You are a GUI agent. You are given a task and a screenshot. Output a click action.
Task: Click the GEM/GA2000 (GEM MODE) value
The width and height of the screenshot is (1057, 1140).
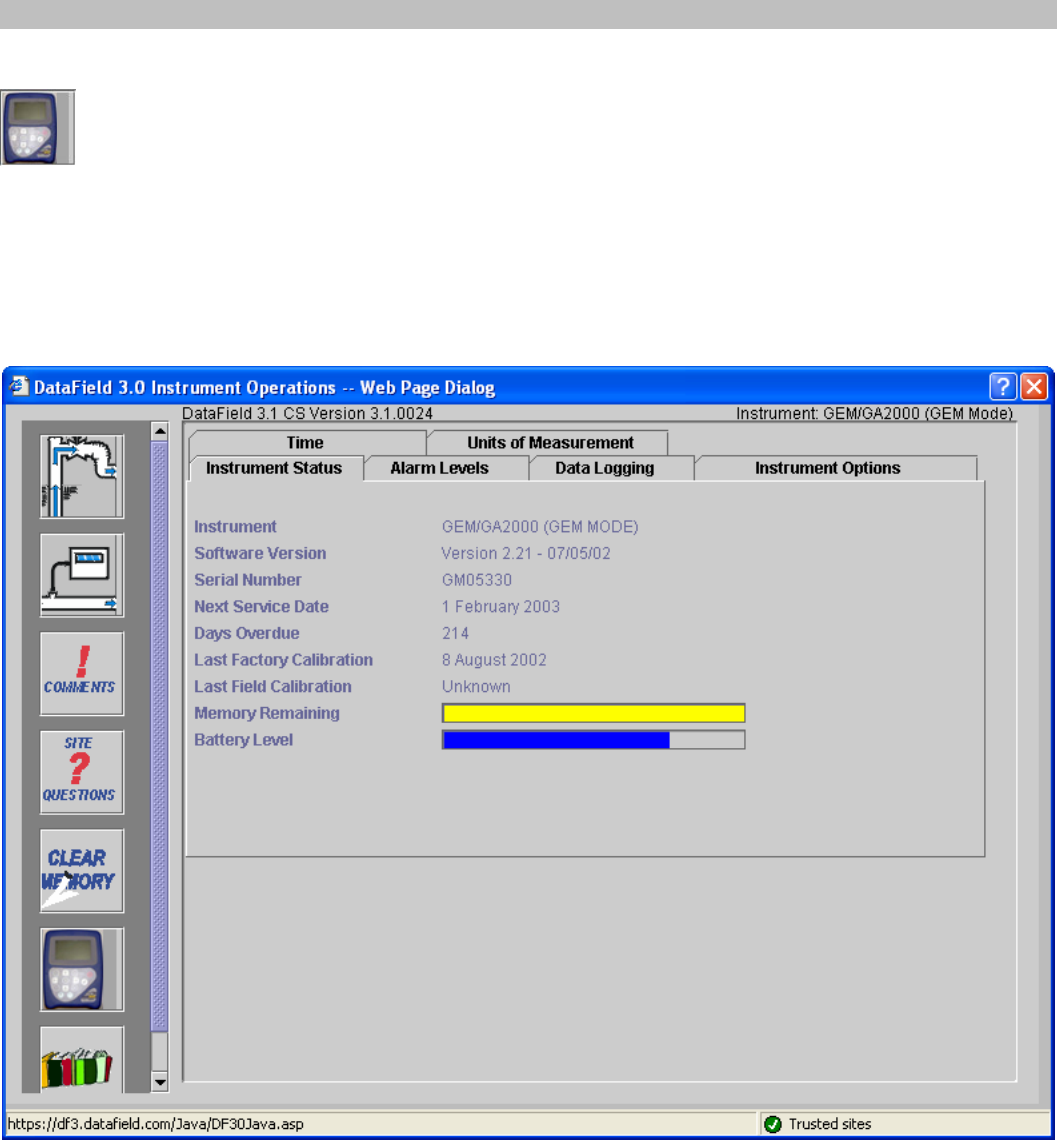click(540, 527)
